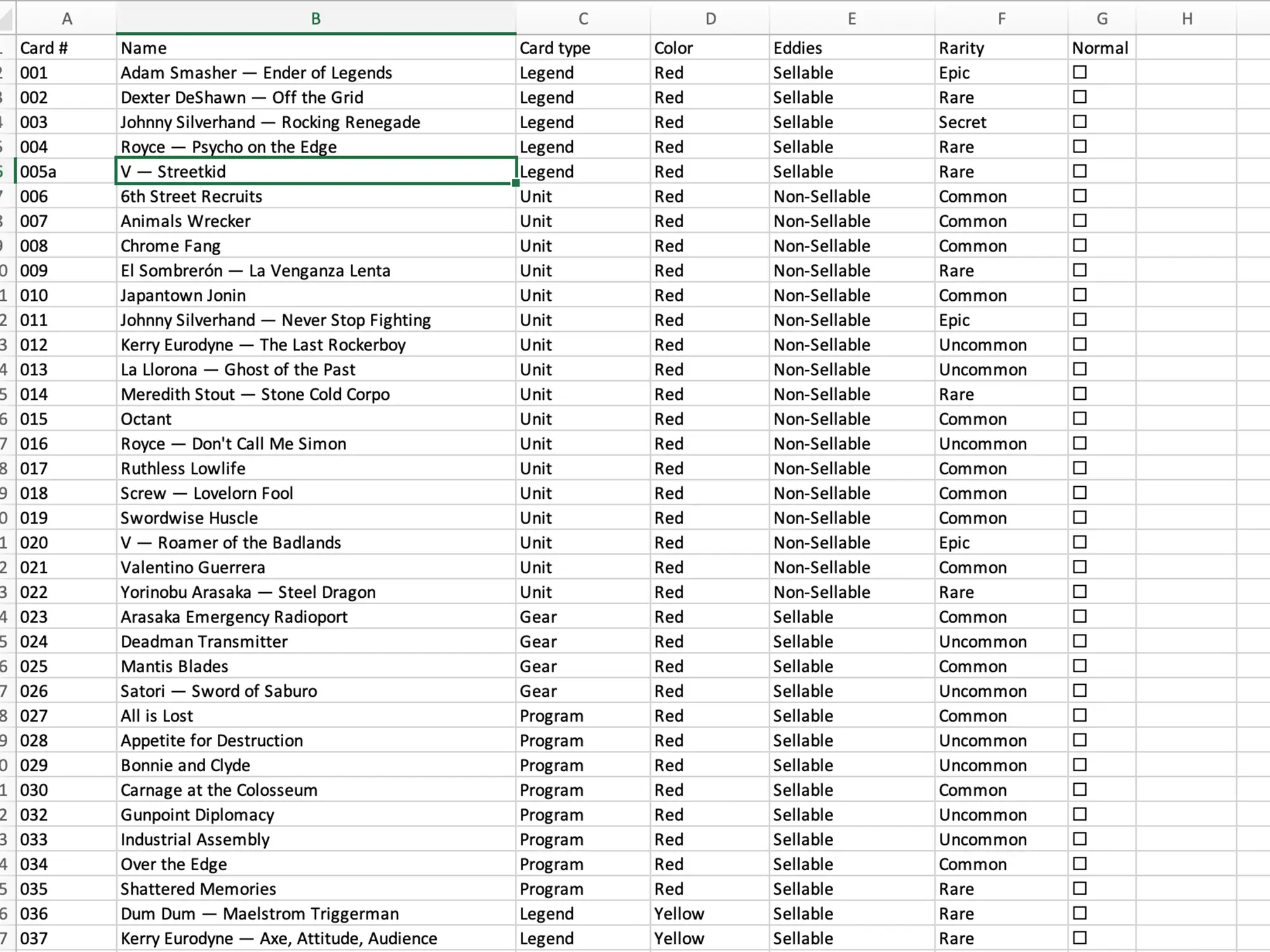Select the cell 'Royce — Don't Call Me Simon'
Screen dimensions: 1270x952
coord(316,444)
